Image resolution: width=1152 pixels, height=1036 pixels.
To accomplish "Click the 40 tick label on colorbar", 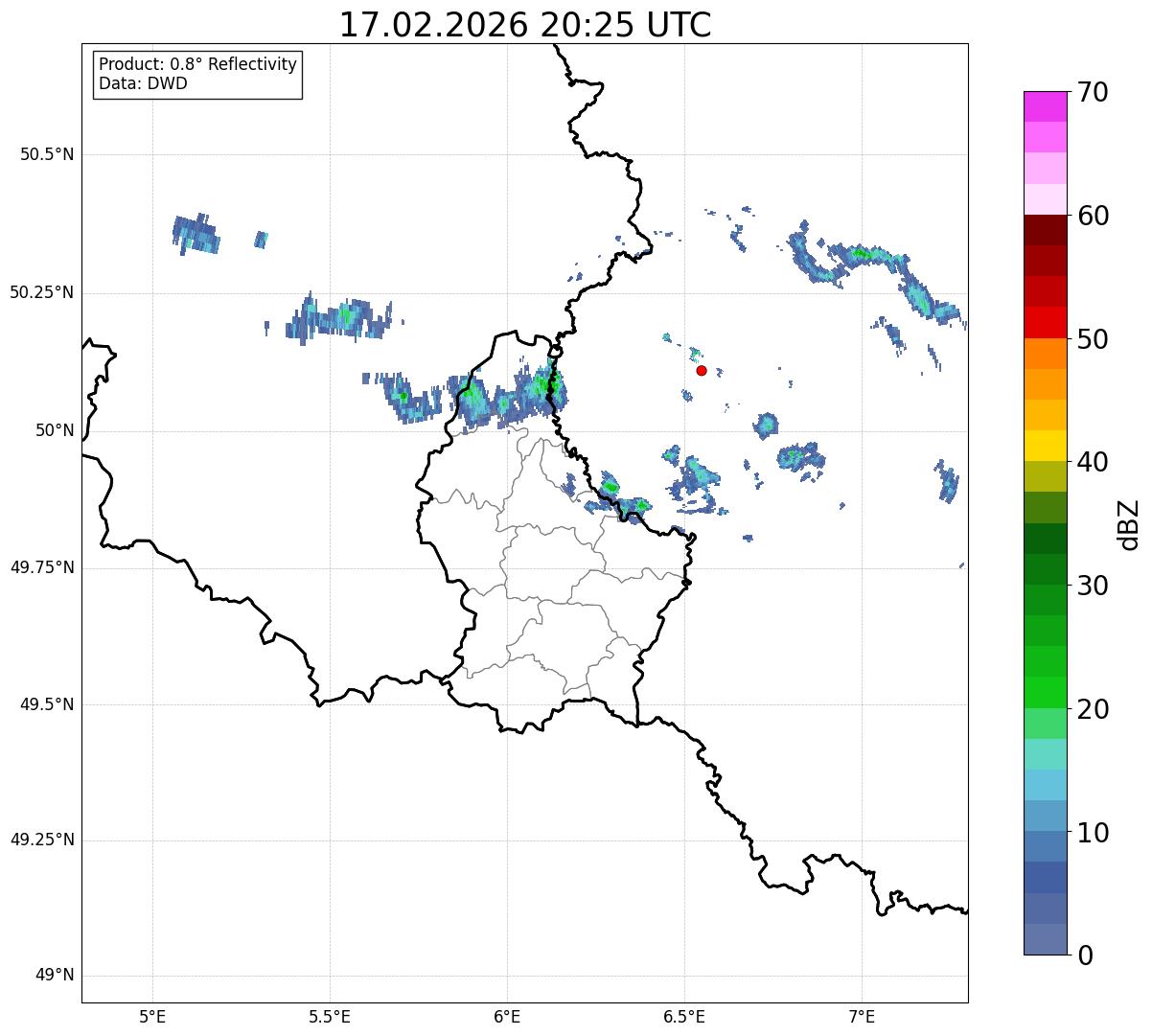I will [x=1093, y=462].
